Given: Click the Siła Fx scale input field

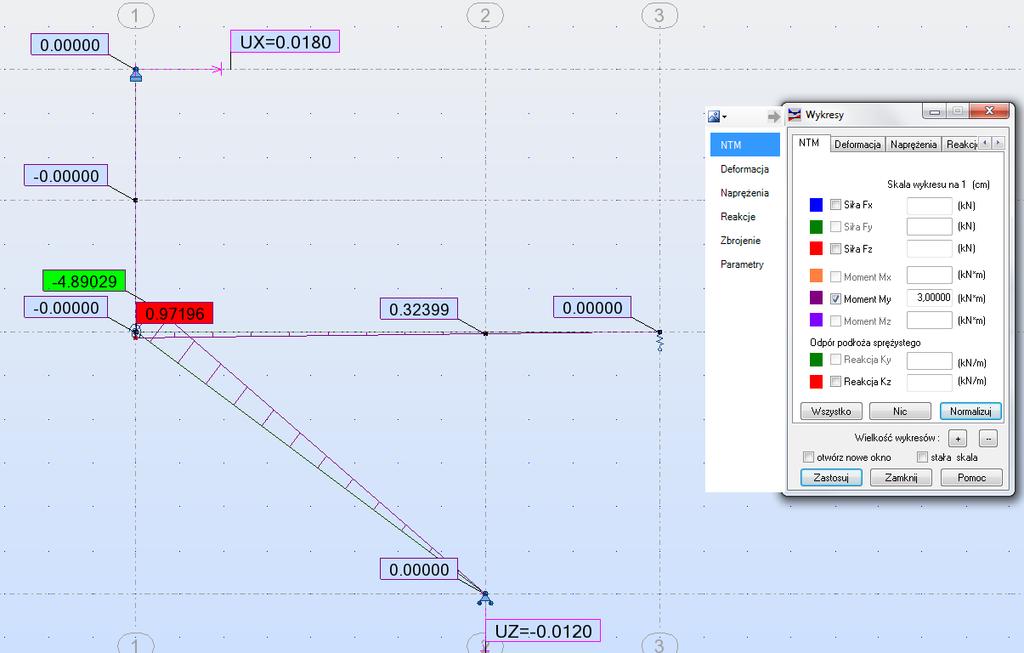Looking at the screenshot, I should [x=930, y=205].
